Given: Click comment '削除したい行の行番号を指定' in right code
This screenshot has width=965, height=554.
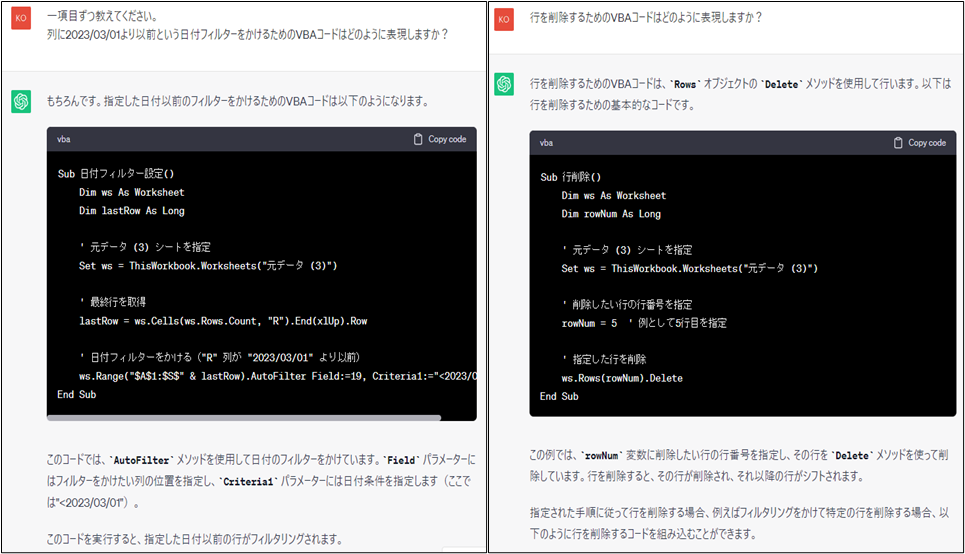Looking at the screenshot, I should point(627,305).
